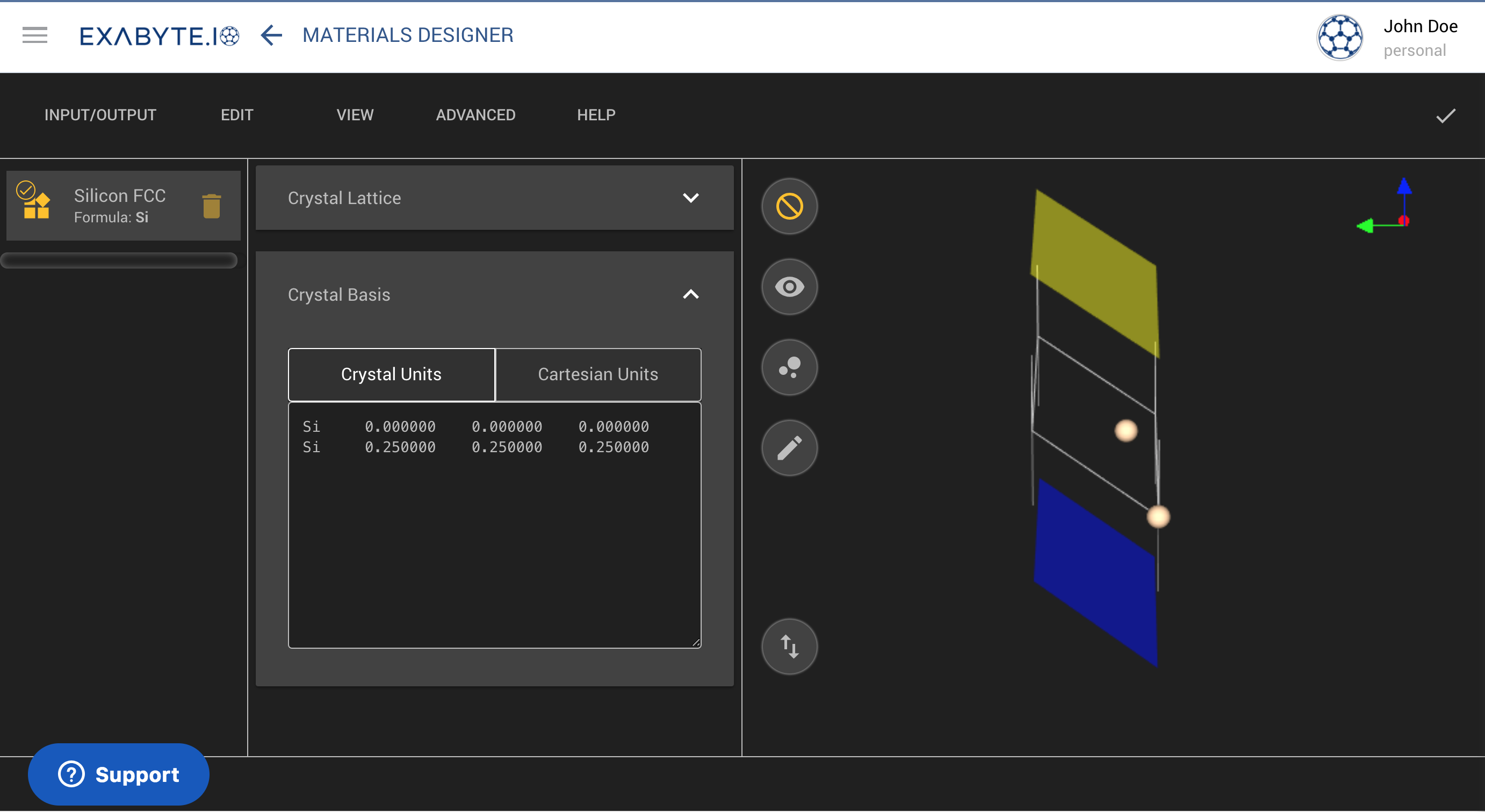Toggle the eye visibility button

[789, 286]
